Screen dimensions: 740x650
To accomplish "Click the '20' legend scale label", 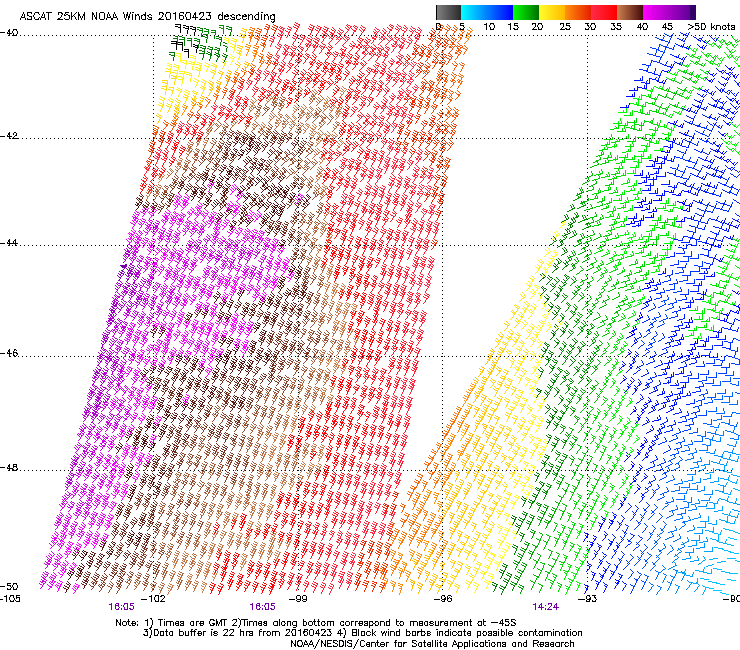I will tap(537, 26).
